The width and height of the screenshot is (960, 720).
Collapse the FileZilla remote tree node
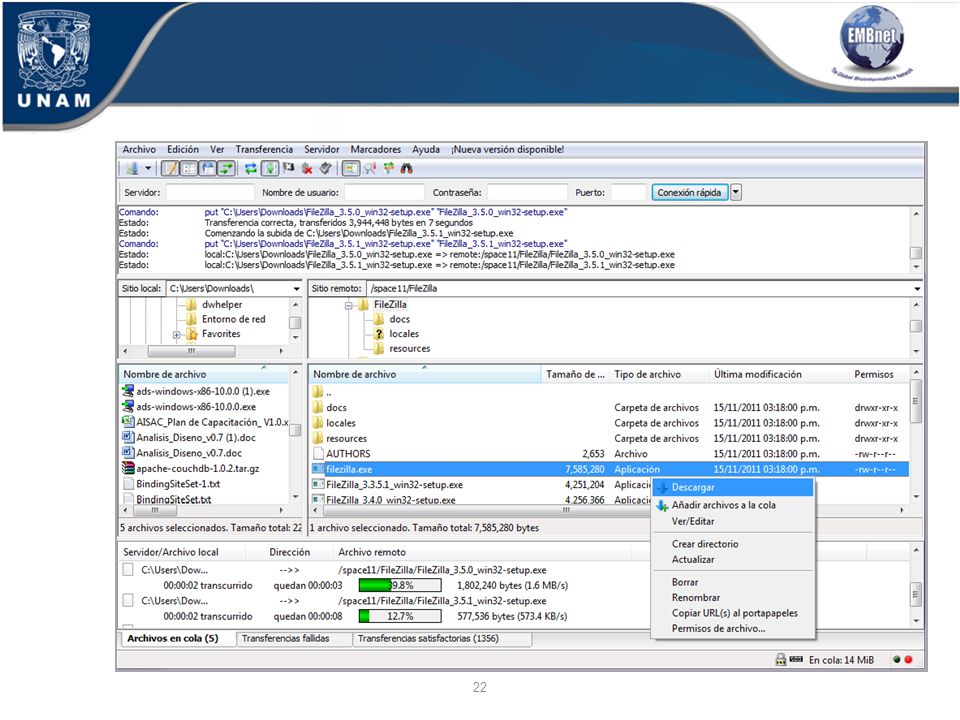click(348, 305)
